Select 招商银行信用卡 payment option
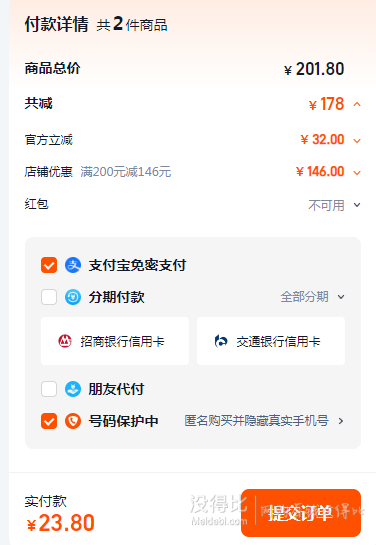Viewport: 376px width, 545px height. [115, 341]
